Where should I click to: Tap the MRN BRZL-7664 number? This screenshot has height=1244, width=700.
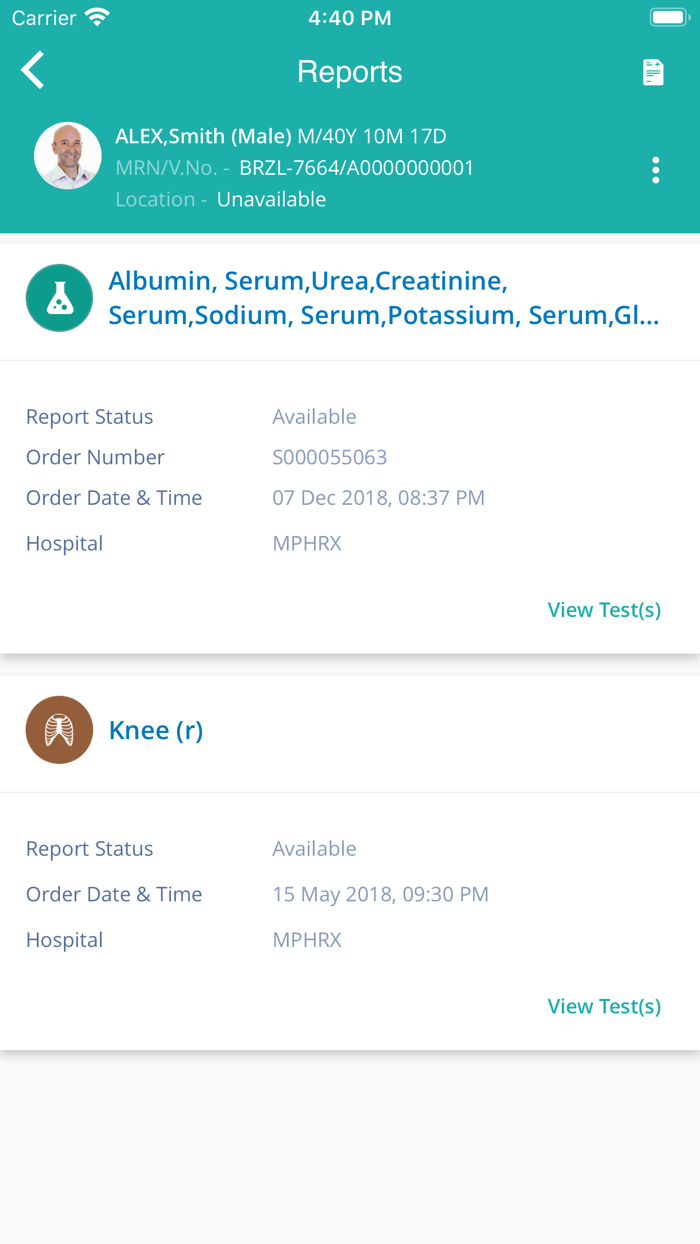click(x=356, y=168)
